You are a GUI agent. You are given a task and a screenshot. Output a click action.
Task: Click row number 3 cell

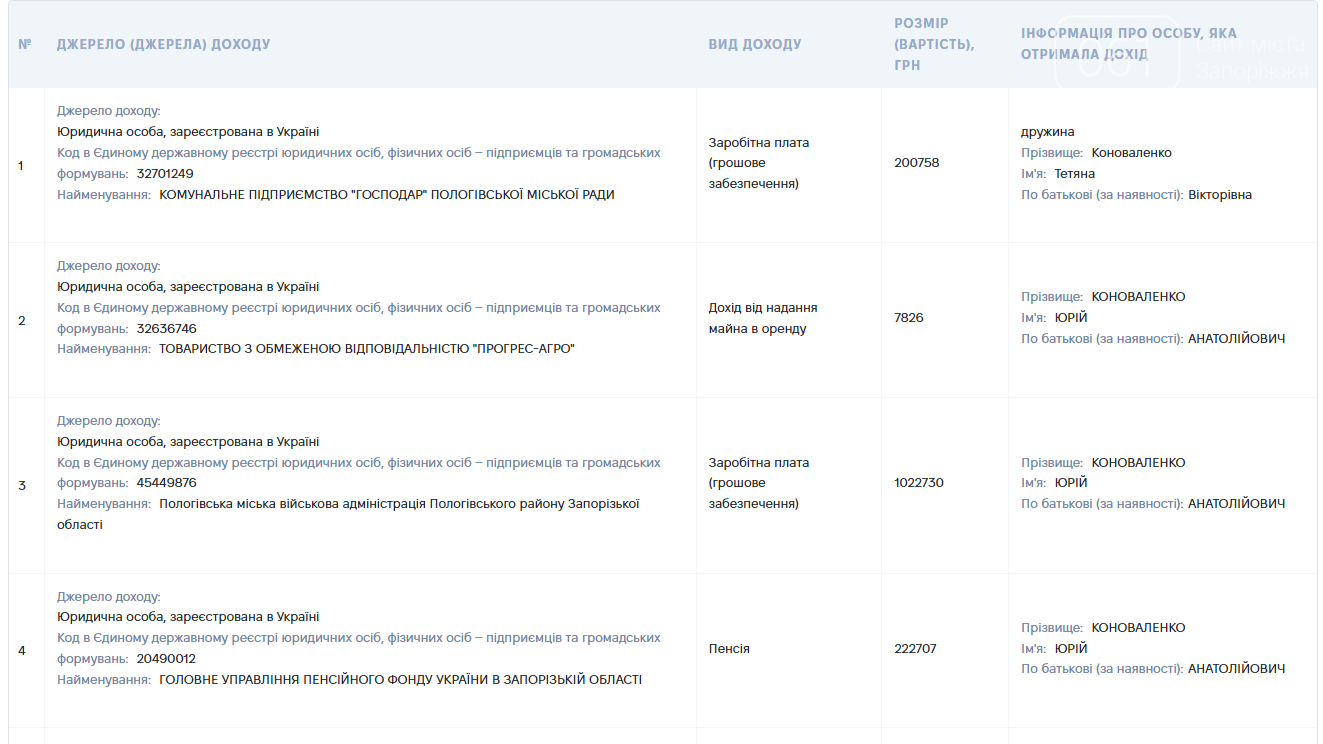[22, 485]
